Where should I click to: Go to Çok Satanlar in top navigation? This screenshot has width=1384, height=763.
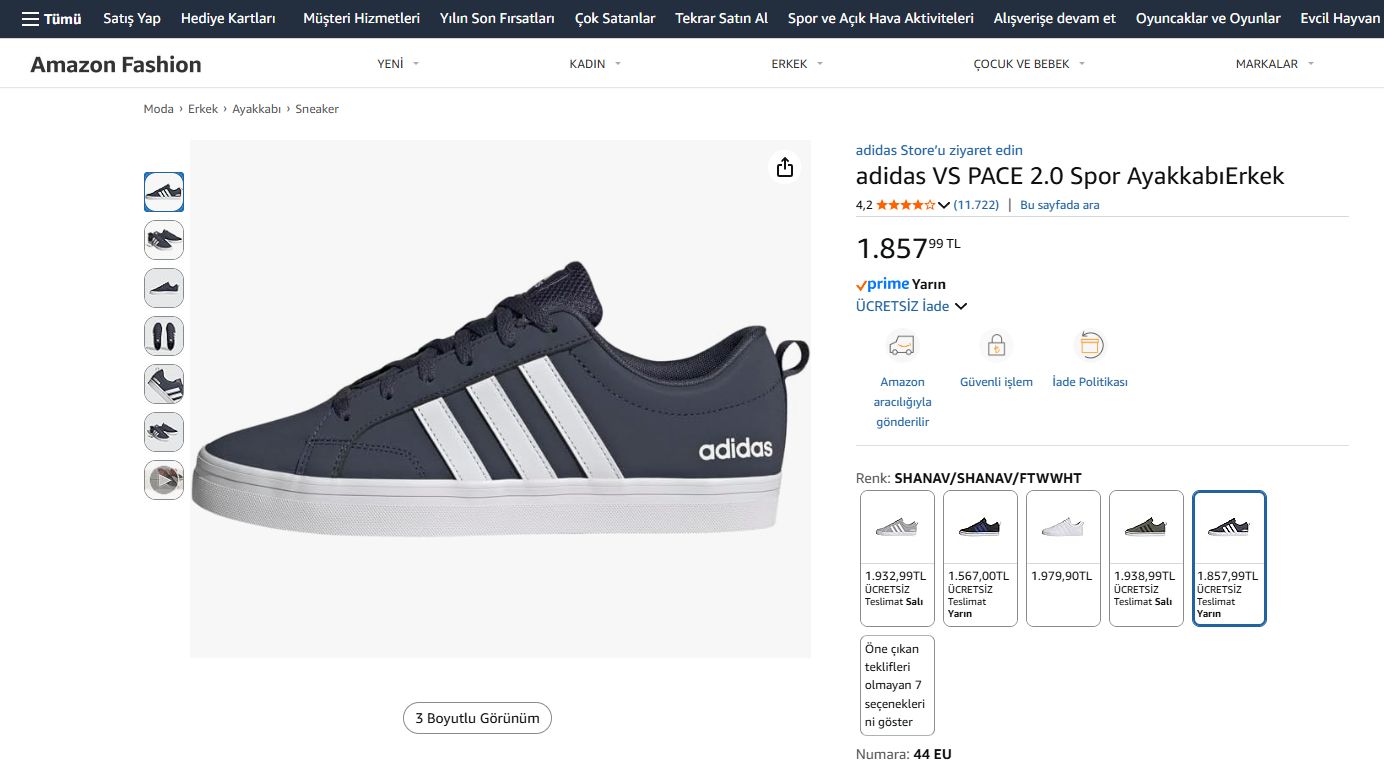pyautogui.click(x=615, y=19)
